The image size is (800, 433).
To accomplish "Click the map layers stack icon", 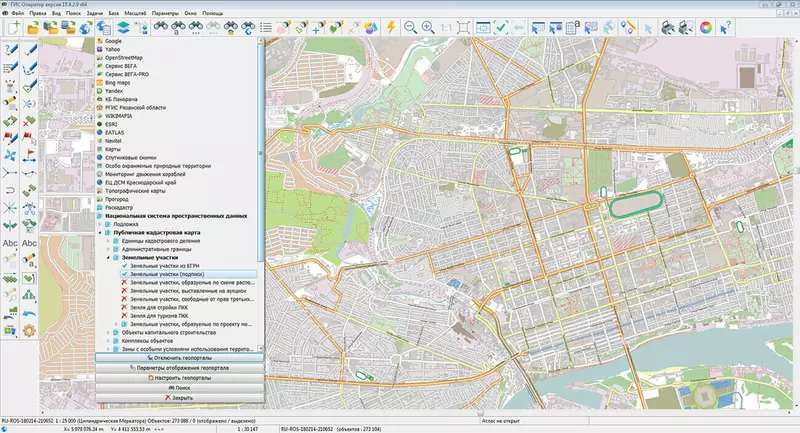I will click(x=122, y=28).
